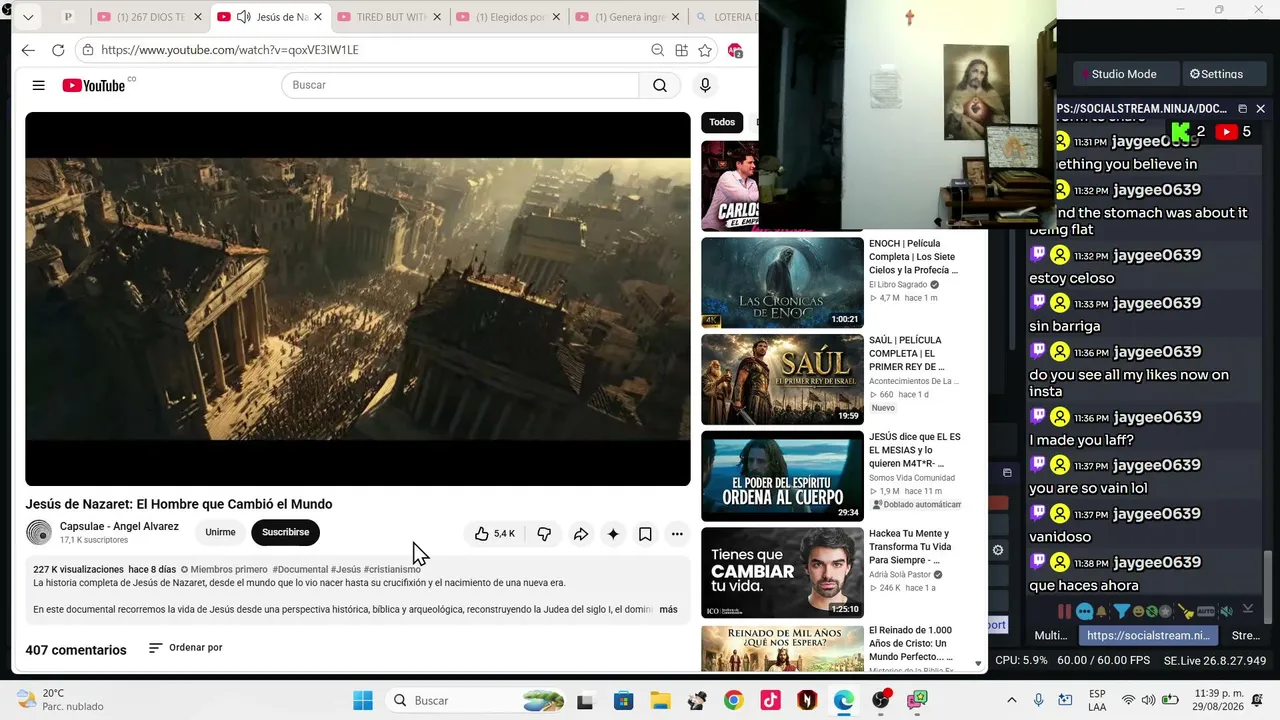1280x720 pixels.
Task: Switch to the TIRED BUT WITH browser tab
Action: pos(389,17)
